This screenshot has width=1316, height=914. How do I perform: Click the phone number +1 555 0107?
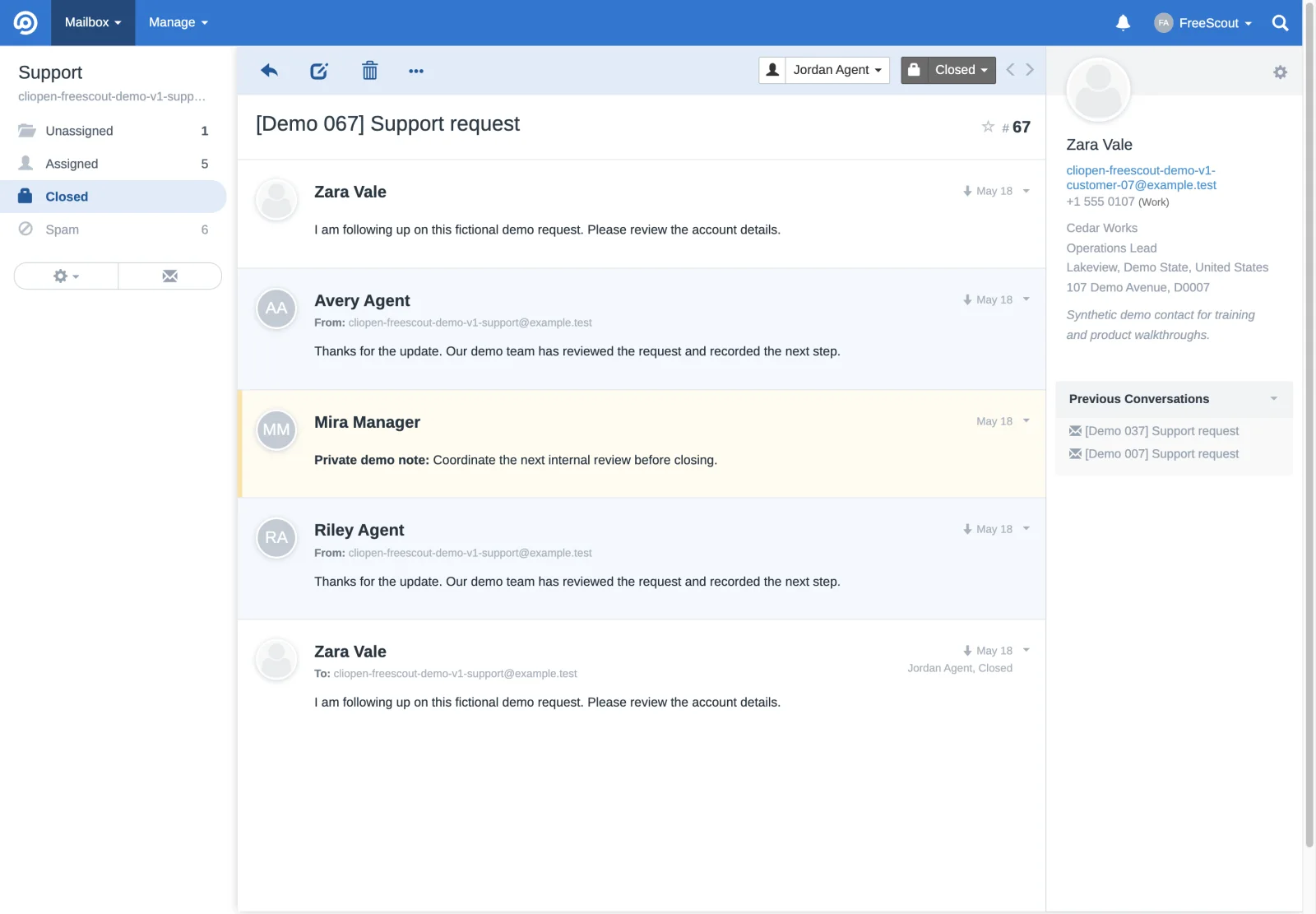click(x=1100, y=202)
